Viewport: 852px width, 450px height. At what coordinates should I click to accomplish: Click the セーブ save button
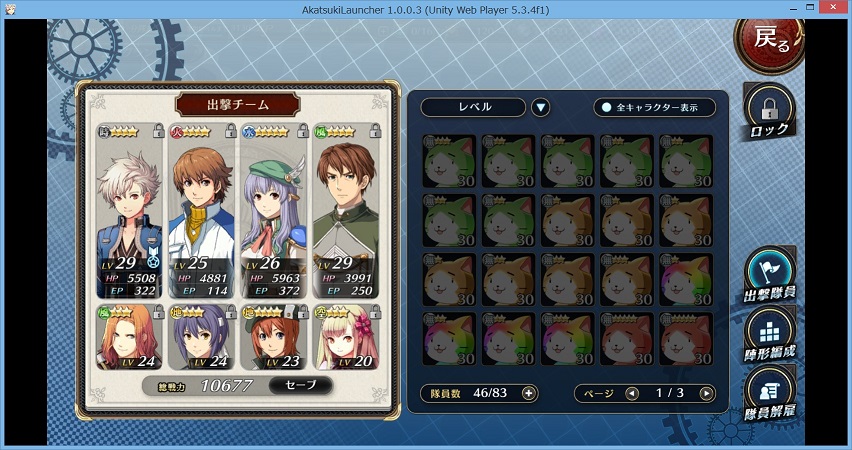click(300, 385)
